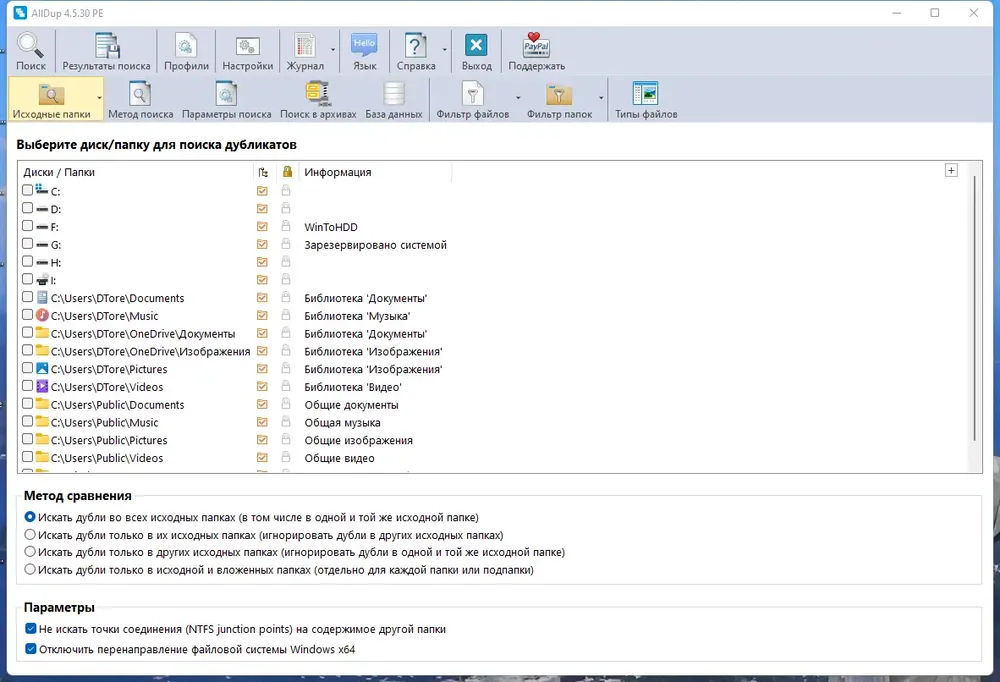Click the Выход exit button
Screen dimensions: 1000x682
point(476,50)
